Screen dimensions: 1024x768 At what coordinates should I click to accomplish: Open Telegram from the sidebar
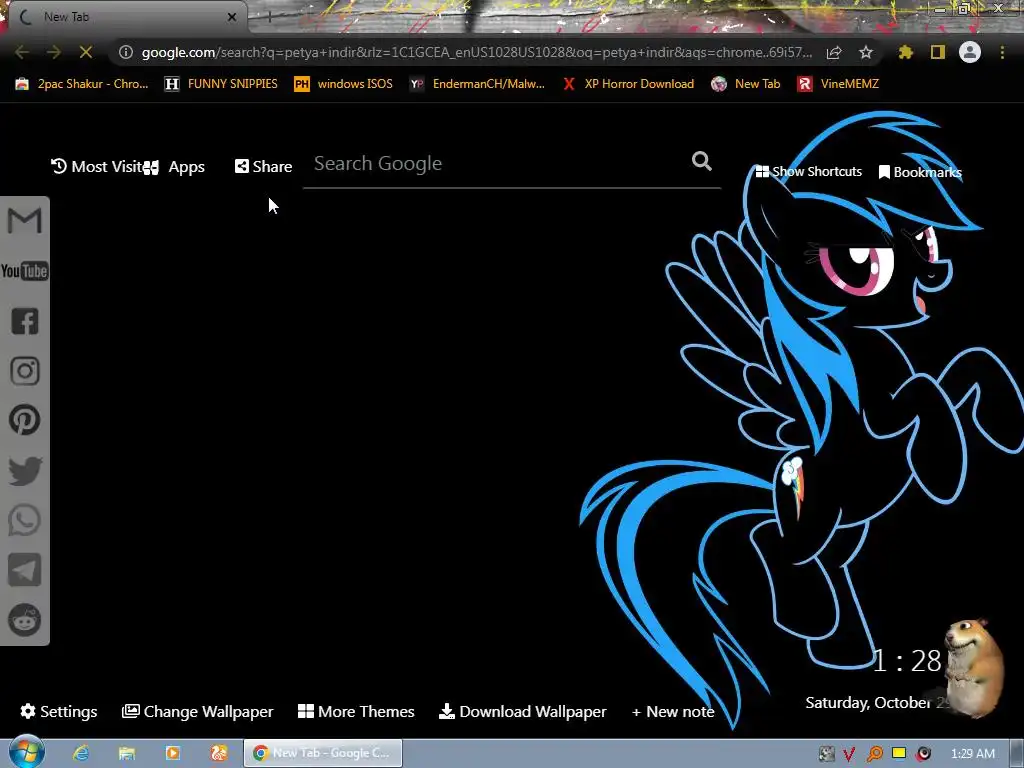pyautogui.click(x=25, y=570)
